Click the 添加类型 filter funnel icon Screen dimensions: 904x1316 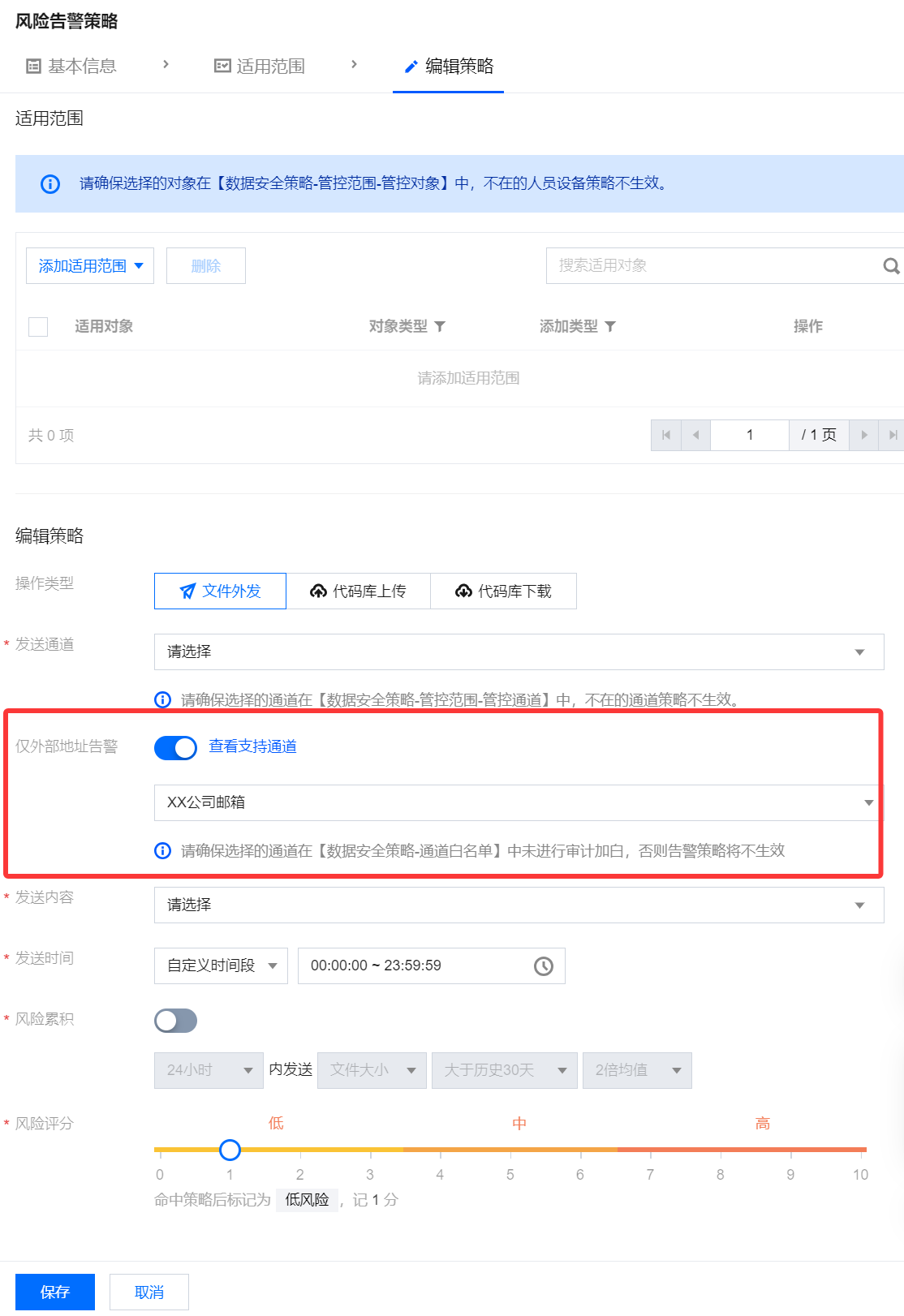click(x=610, y=326)
